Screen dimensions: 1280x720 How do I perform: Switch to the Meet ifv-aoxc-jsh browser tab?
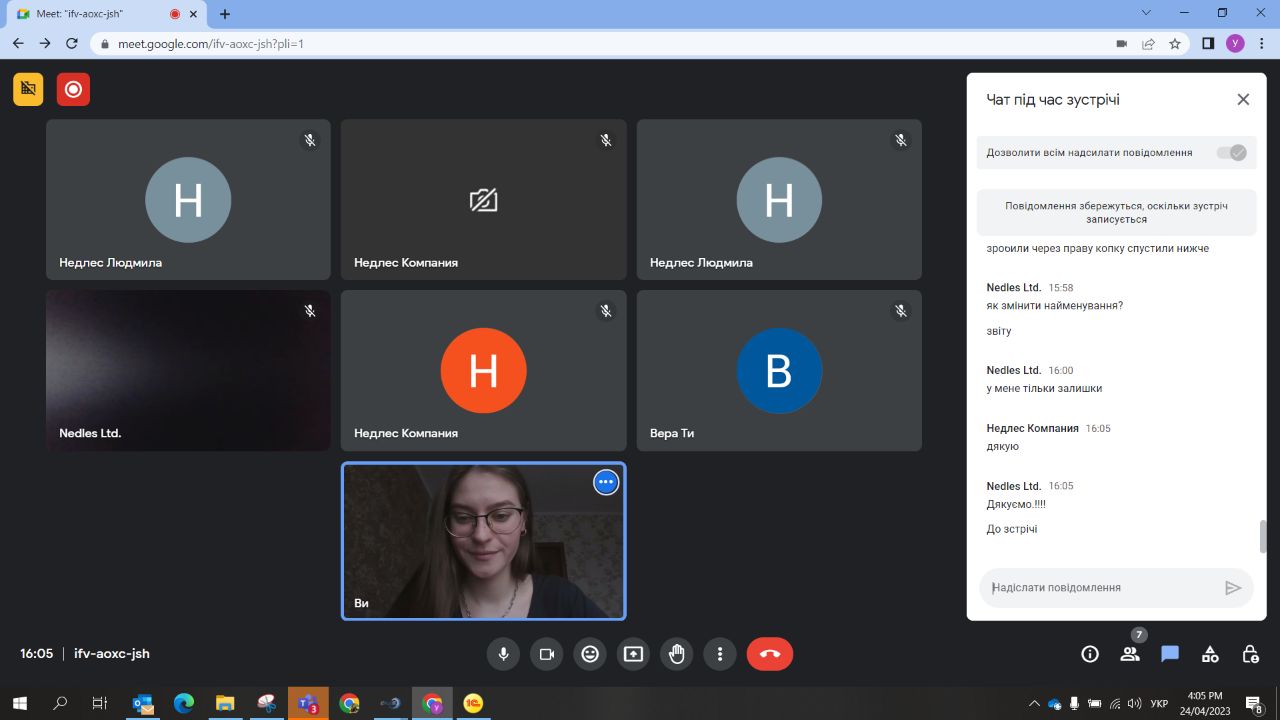pyautogui.click(x=90, y=14)
